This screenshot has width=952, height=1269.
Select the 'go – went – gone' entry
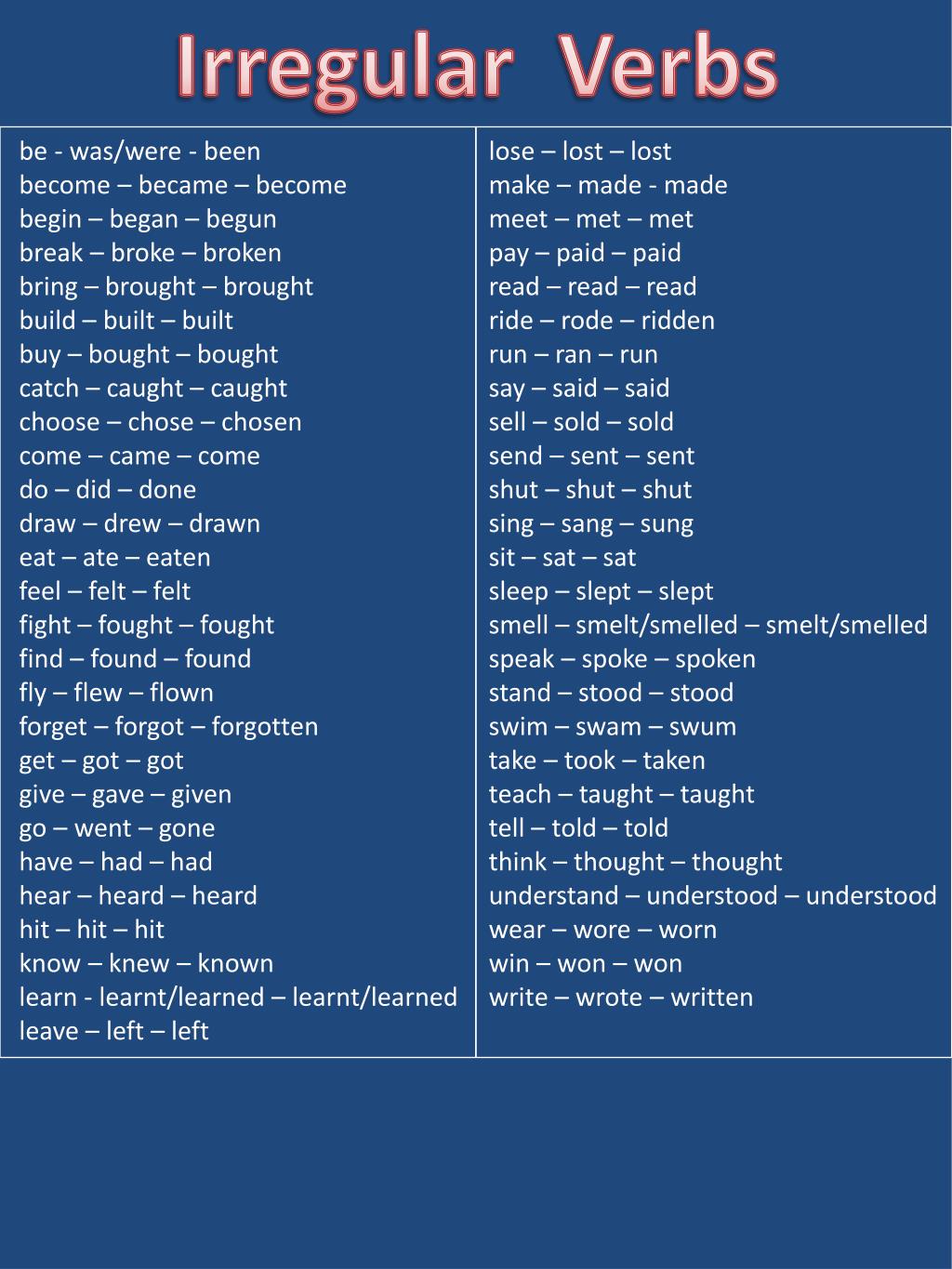coord(117,828)
